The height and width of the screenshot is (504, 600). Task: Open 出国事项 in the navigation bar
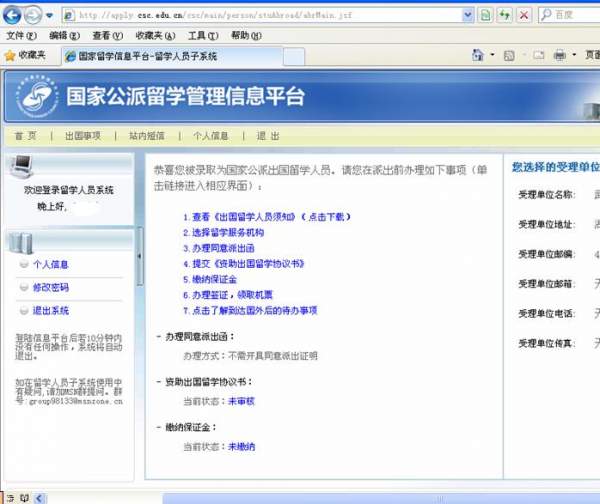[83, 136]
